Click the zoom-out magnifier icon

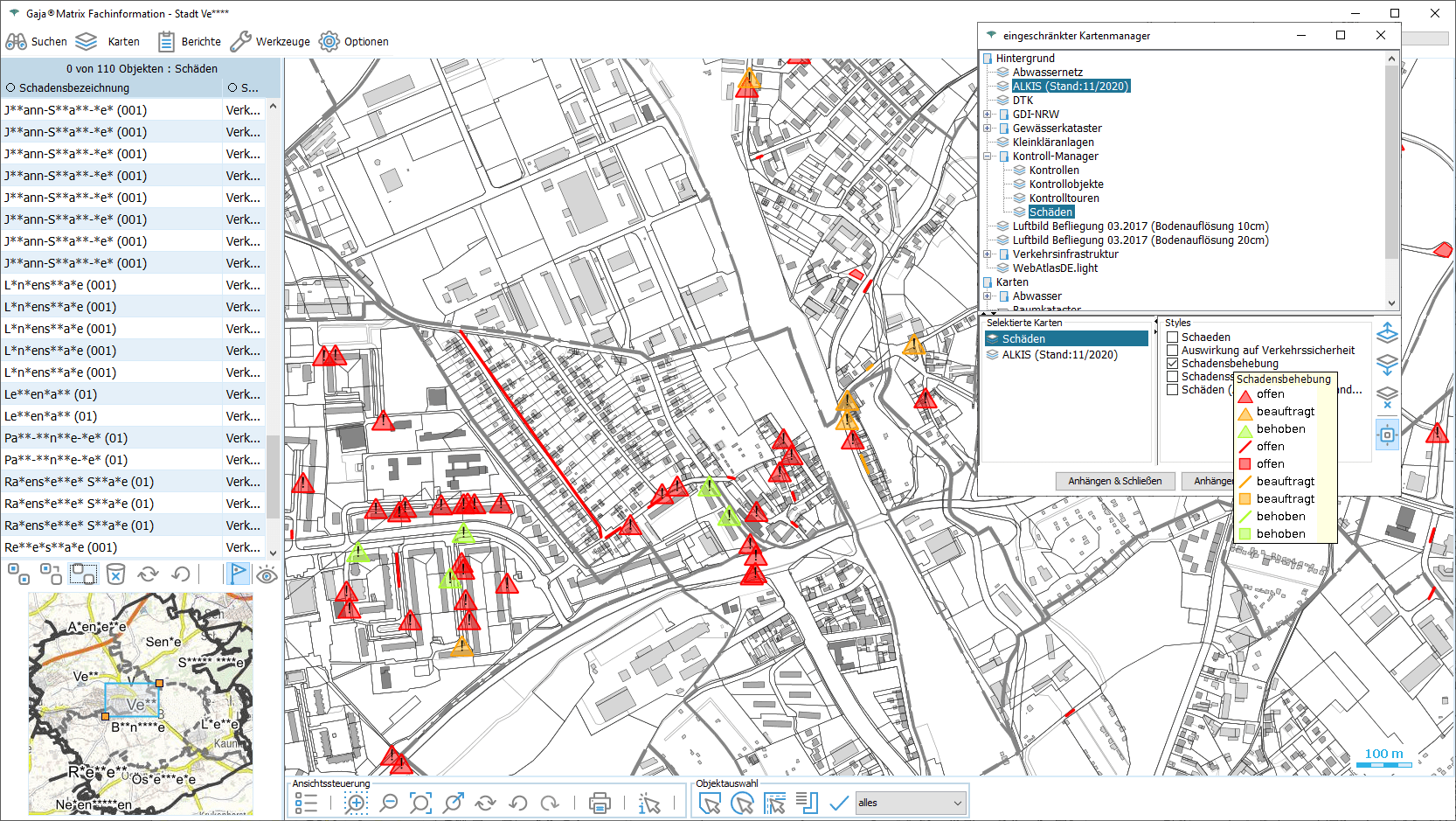(x=389, y=803)
